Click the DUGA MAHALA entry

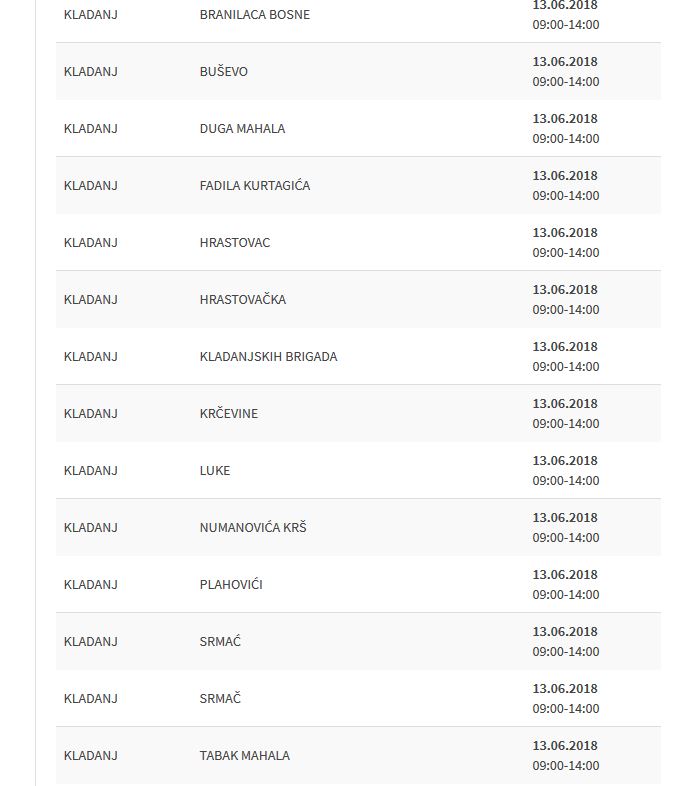[242, 129]
